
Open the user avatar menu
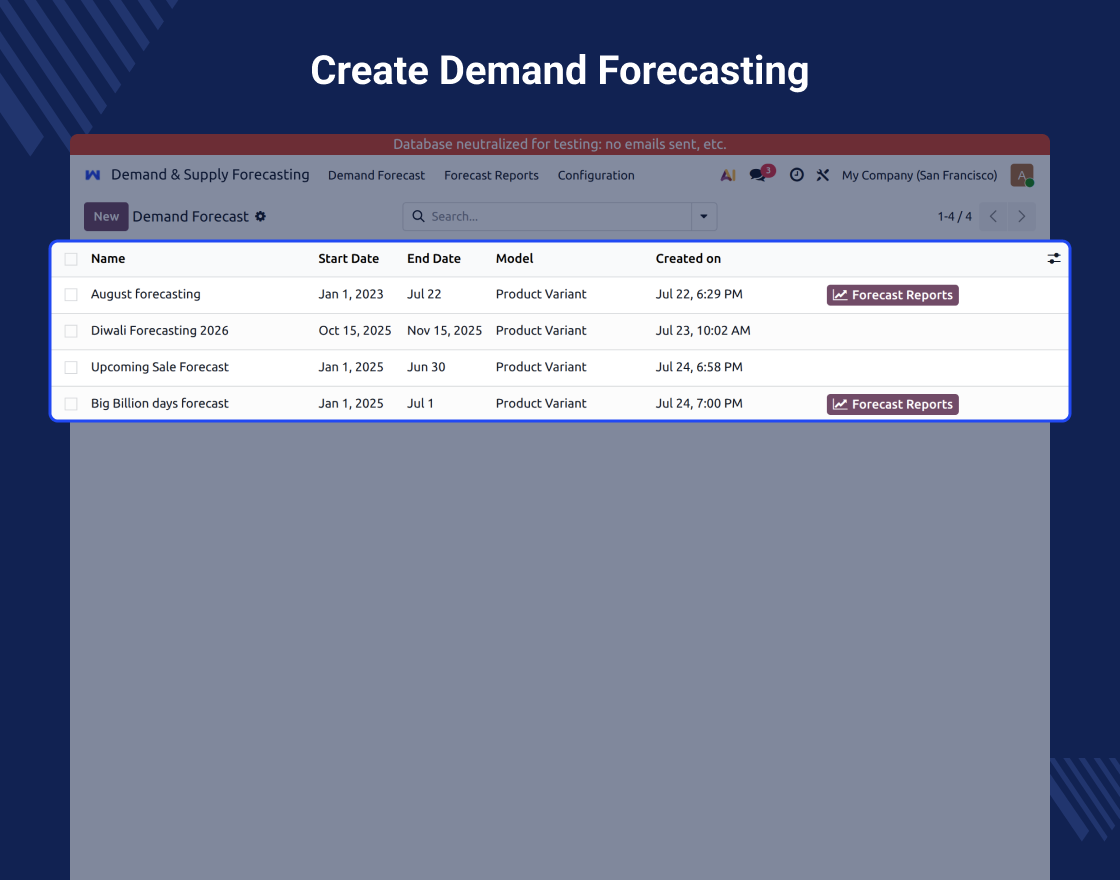click(1022, 175)
